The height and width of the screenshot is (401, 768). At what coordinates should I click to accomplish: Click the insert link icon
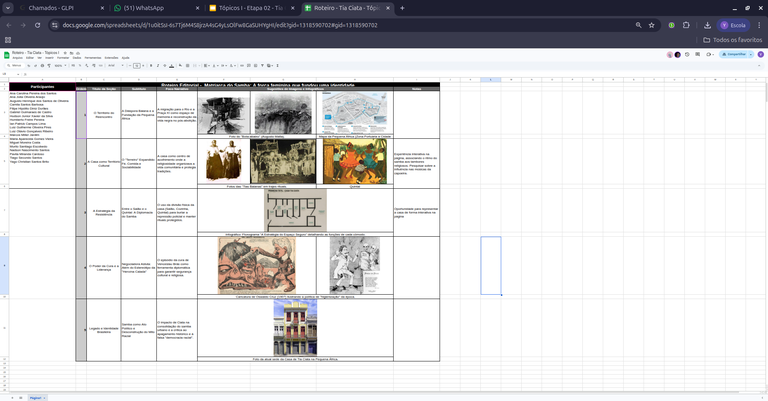click(x=242, y=66)
